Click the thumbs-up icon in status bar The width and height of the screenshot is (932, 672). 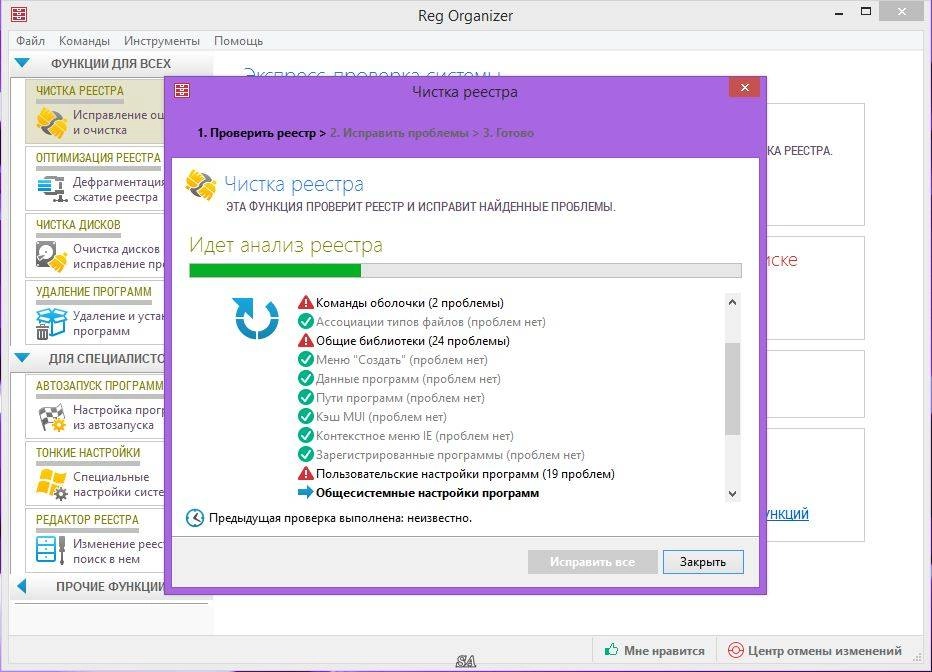pos(611,649)
